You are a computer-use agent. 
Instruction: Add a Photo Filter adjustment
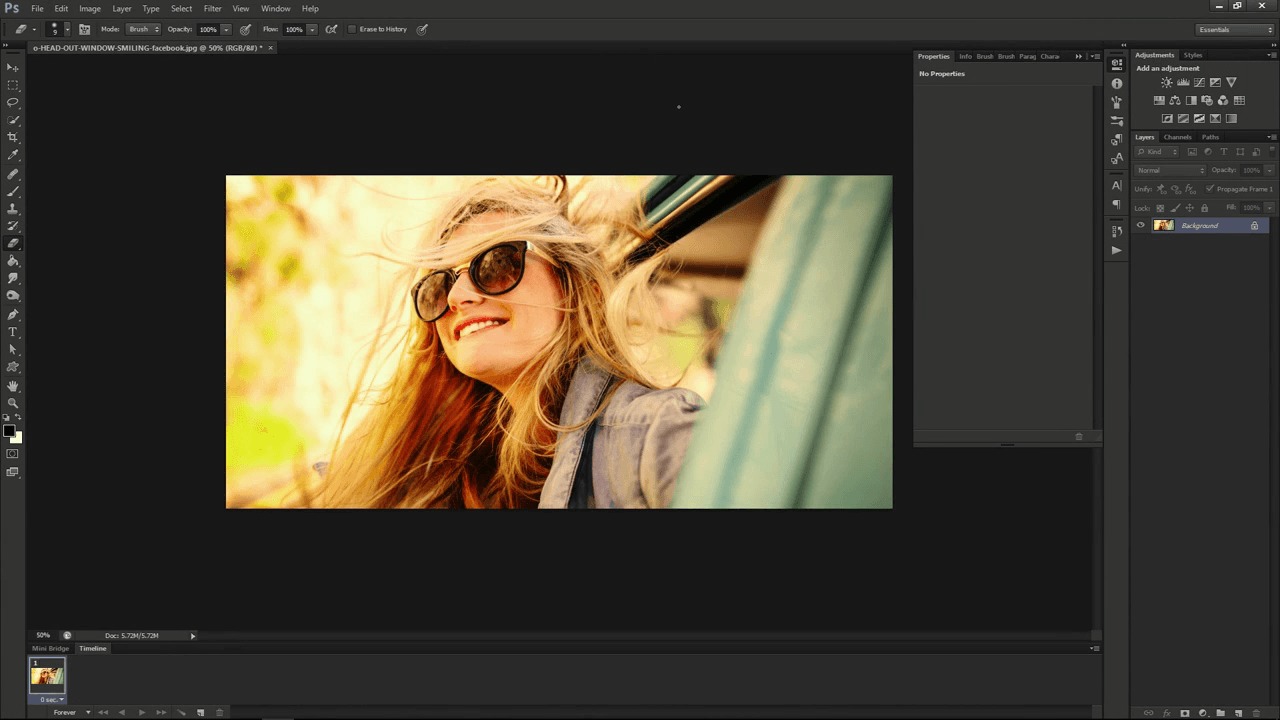point(1207,101)
